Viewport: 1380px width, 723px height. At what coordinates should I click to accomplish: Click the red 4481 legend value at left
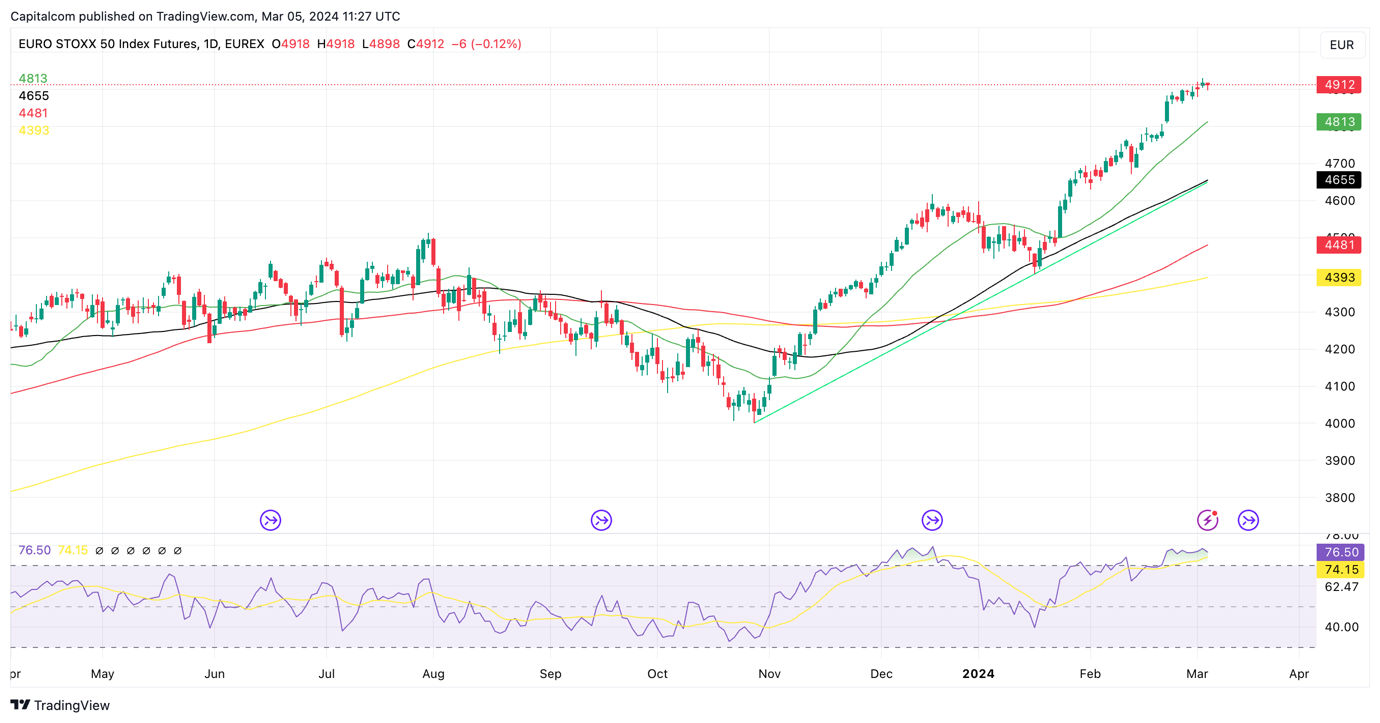point(33,113)
